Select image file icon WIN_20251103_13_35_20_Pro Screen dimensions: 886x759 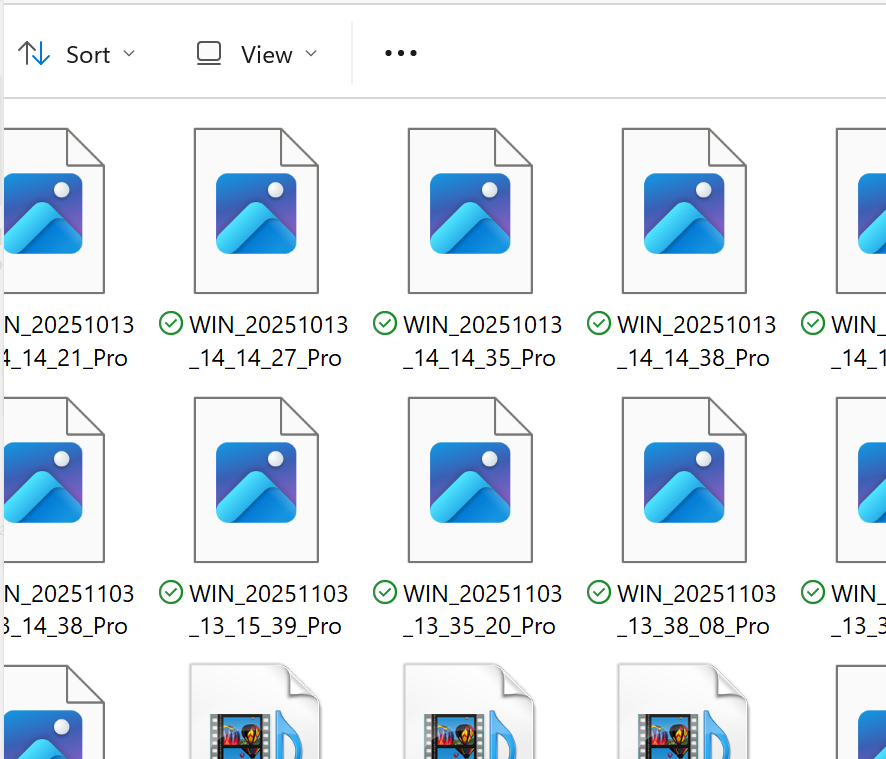(x=470, y=480)
